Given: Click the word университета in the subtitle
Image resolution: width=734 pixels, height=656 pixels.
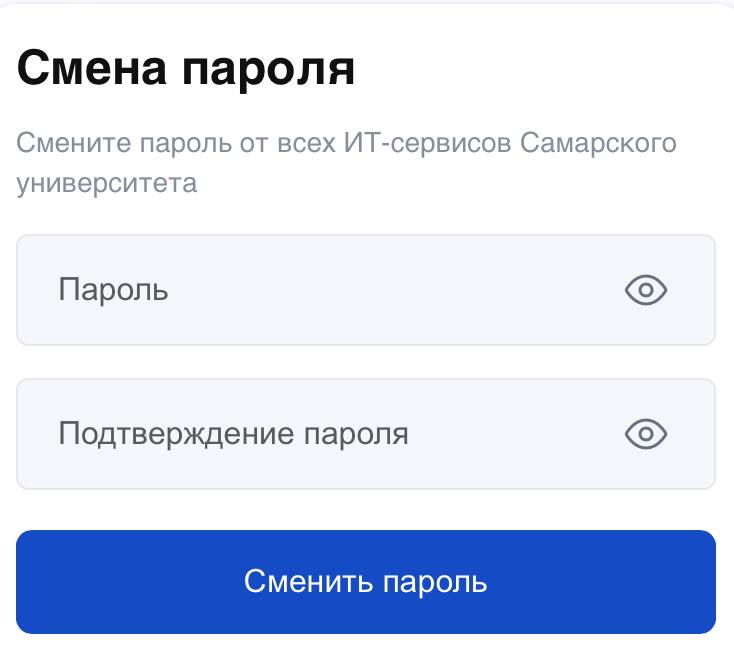Looking at the screenshot, I should (107, 184).
